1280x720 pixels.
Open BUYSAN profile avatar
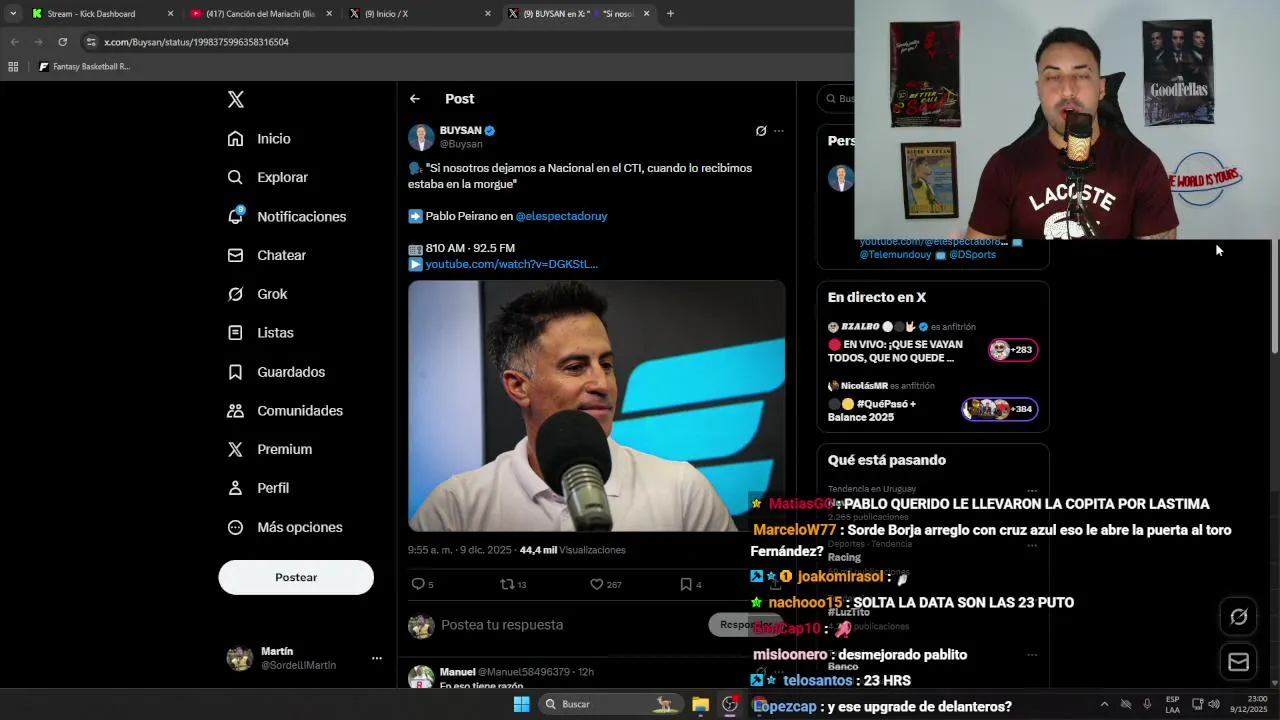pyautogui.click(x=421, y=137)
